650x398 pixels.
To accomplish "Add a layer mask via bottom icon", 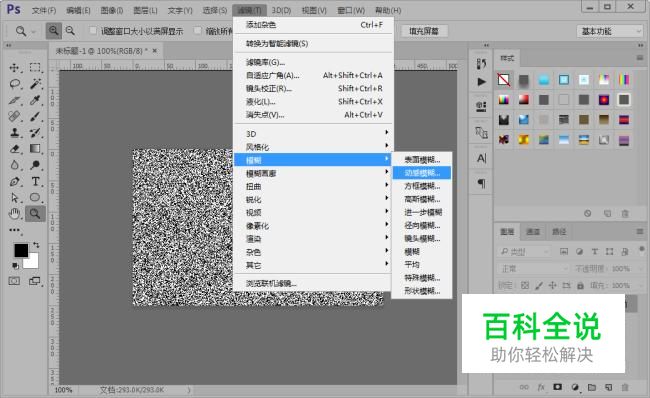I will click(x=558, y=387).
